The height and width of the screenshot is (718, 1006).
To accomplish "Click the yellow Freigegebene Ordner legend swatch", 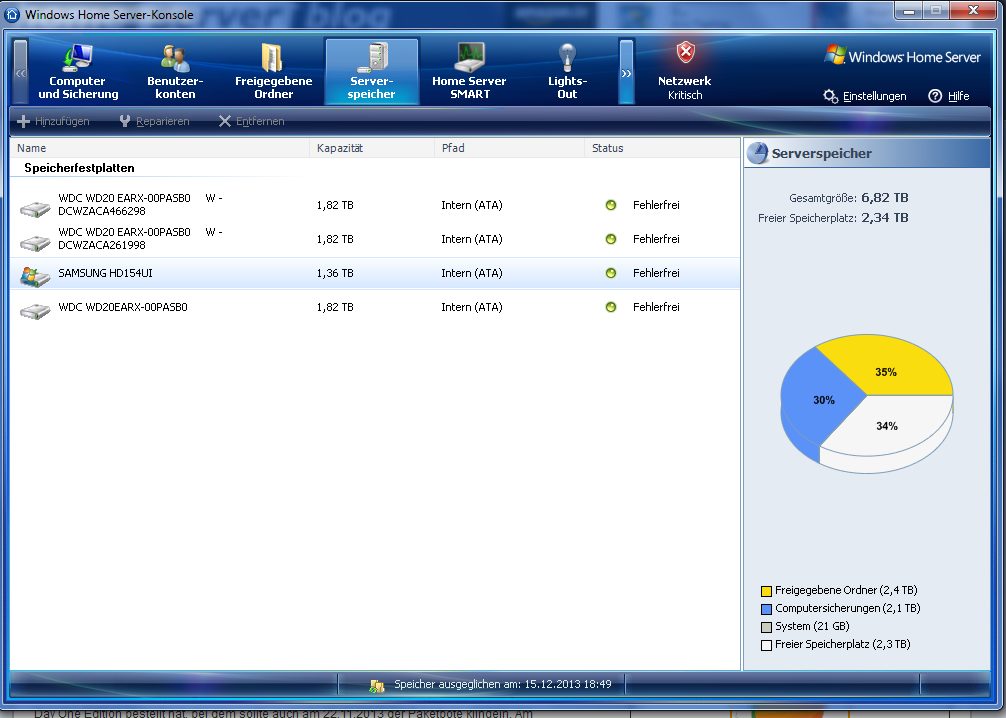I will click(x=766, y=591).
